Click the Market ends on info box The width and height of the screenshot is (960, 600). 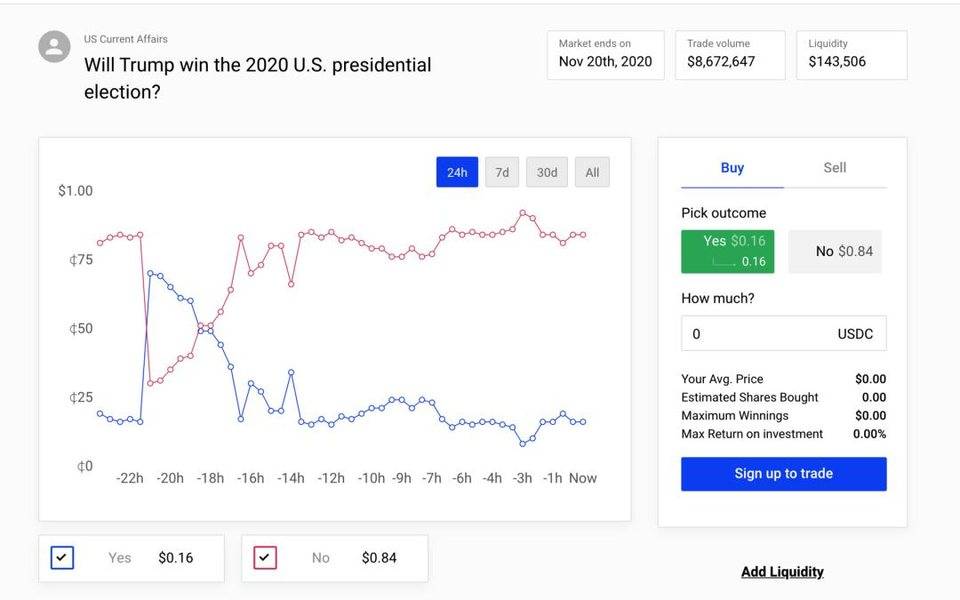click(606, 55)
